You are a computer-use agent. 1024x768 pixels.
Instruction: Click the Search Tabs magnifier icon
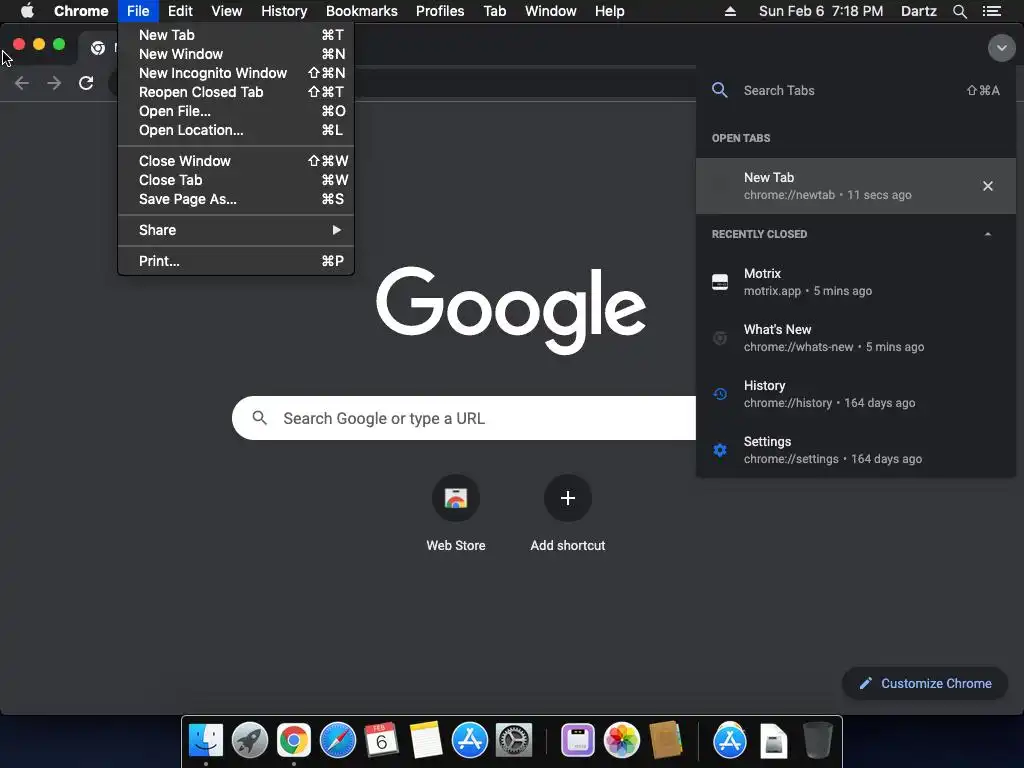(720, 90)
